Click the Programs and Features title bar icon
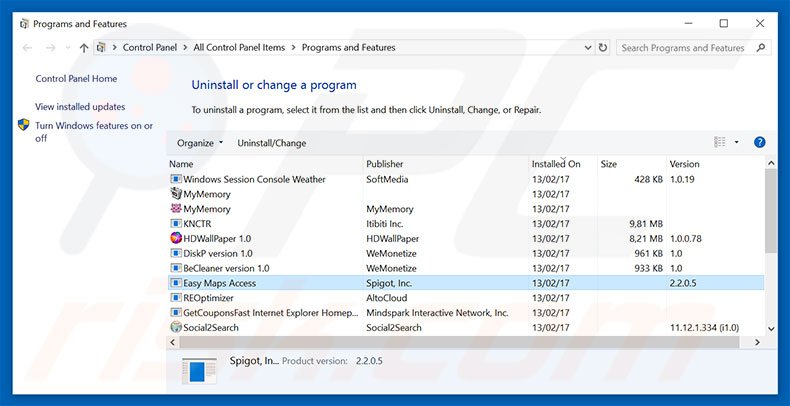The height and width of the screenshot is (406, 790). tap(24, 24)
